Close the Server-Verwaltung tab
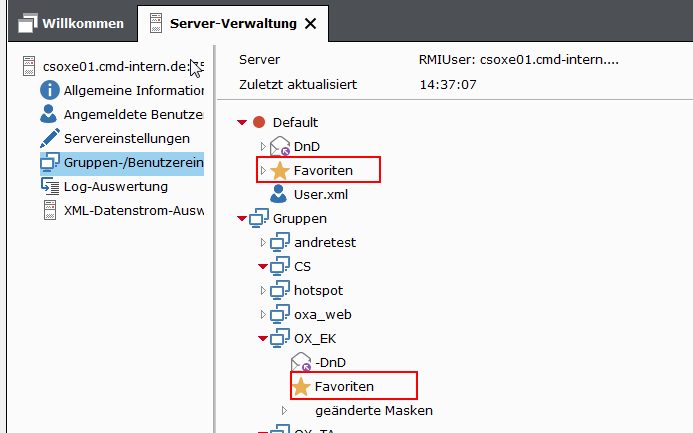Image resolution: width=693 pixels, height=433 pixels. pos(311,24)
